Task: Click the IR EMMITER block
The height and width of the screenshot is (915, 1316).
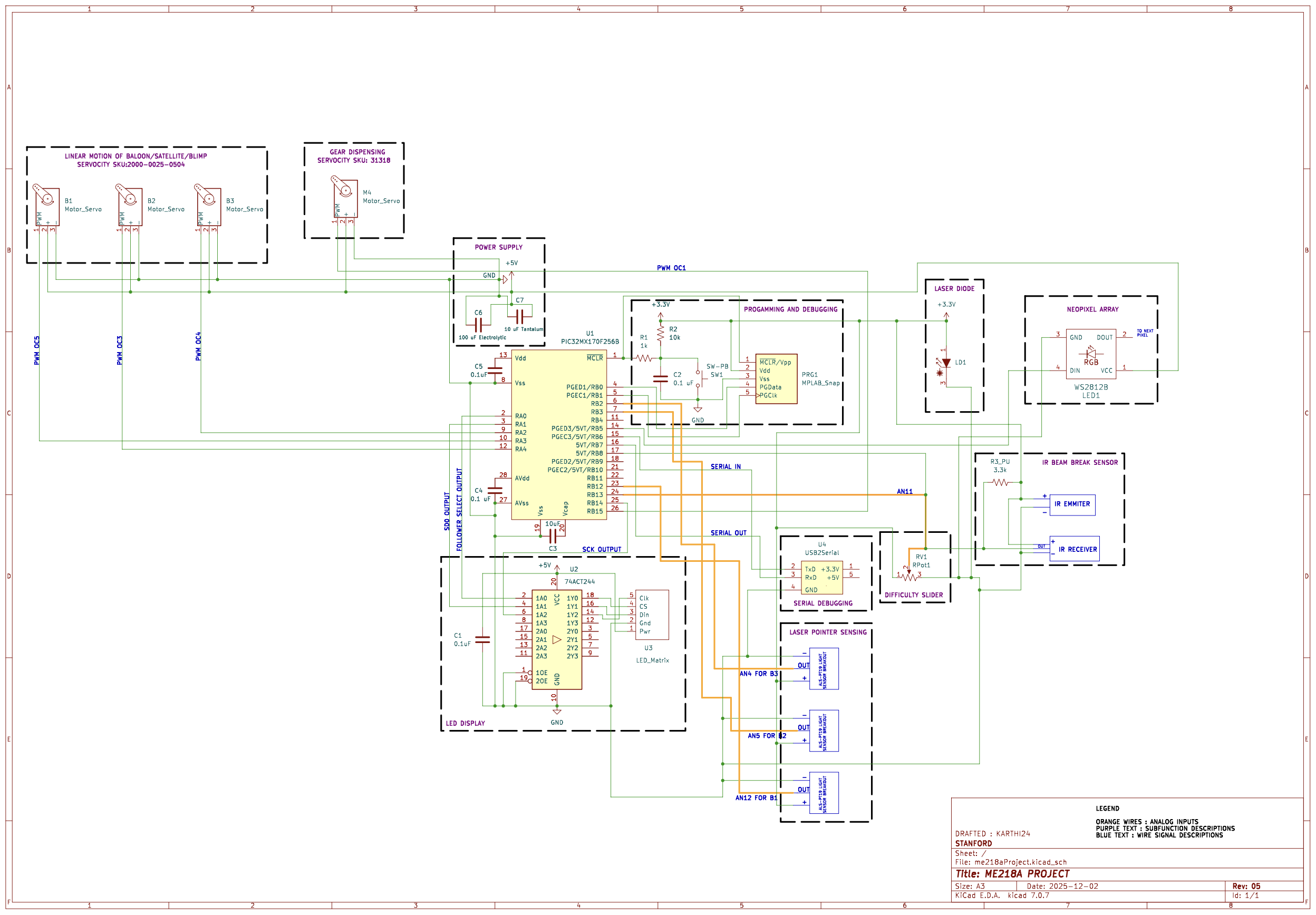Action: [x=1072, y=505]
